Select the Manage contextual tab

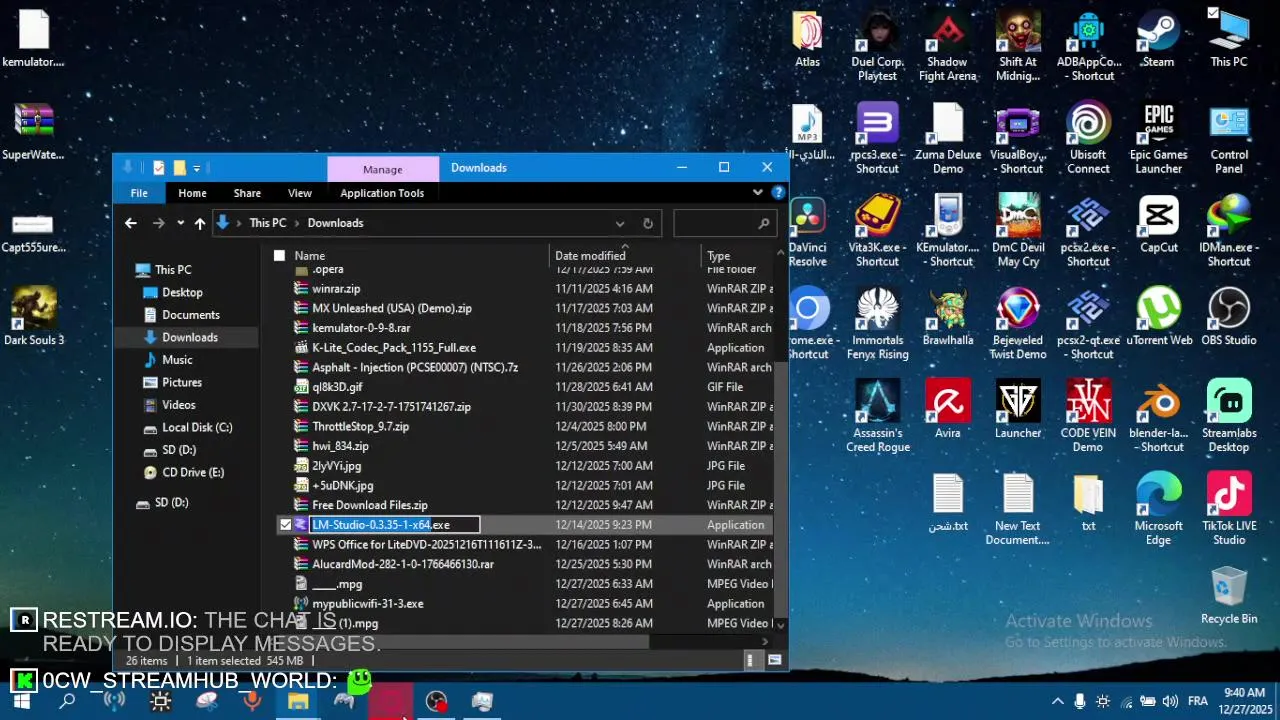click(383, 169)
